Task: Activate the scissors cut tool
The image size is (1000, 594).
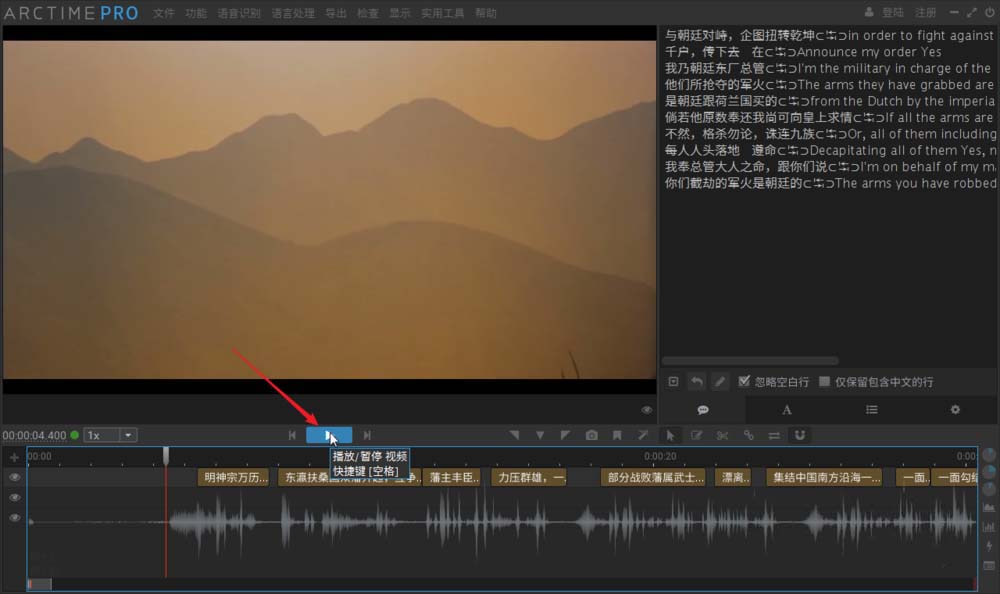Action: coord(722,435)
